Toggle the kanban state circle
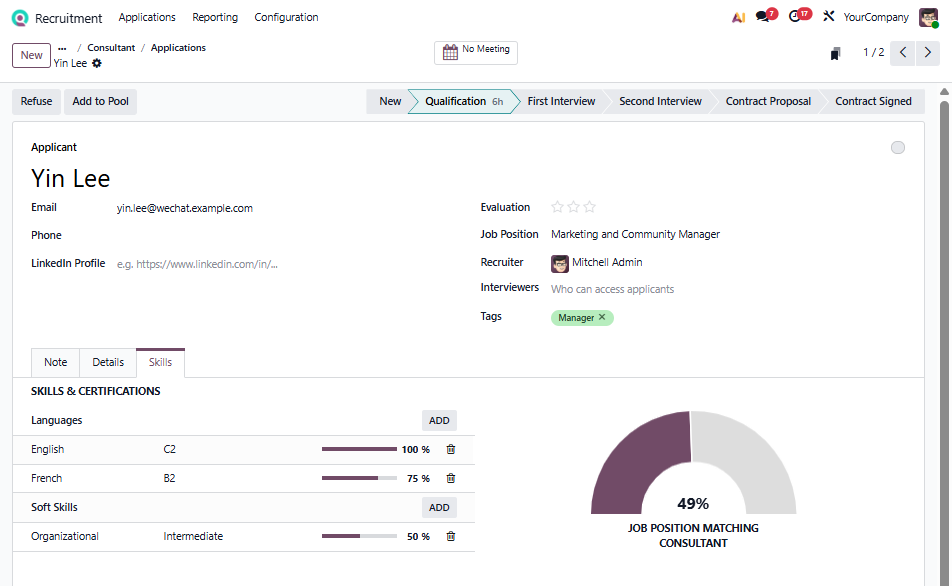952x586 pixels. pos(897,148)
